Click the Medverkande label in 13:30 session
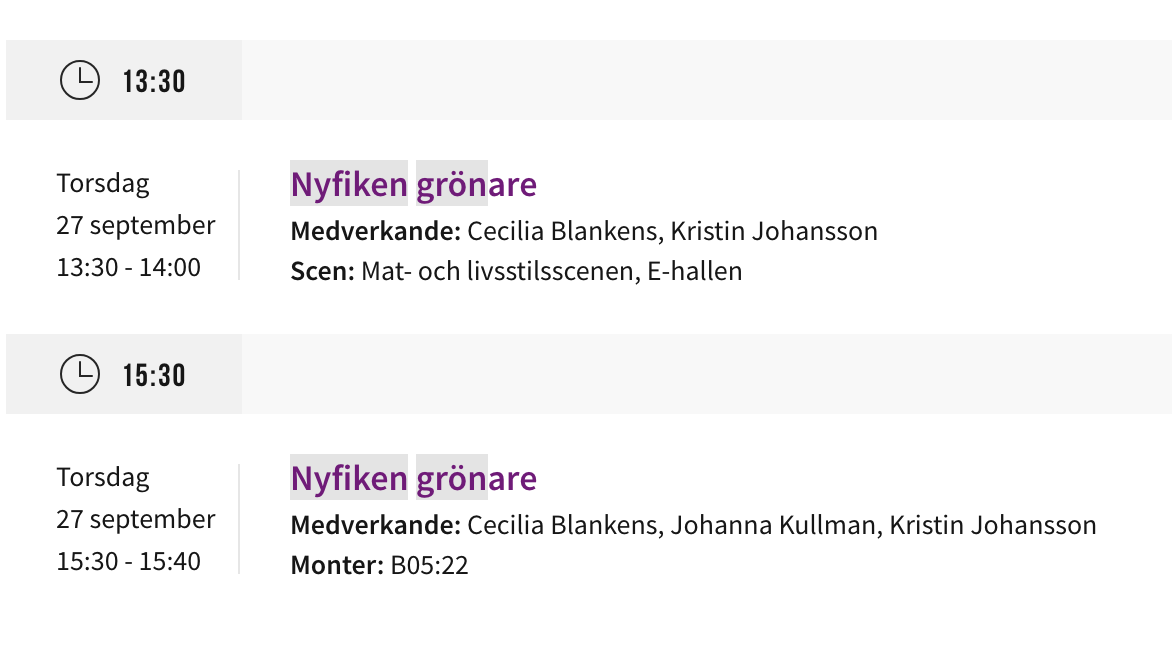The image size is (1172, 666). pos(375,231)
